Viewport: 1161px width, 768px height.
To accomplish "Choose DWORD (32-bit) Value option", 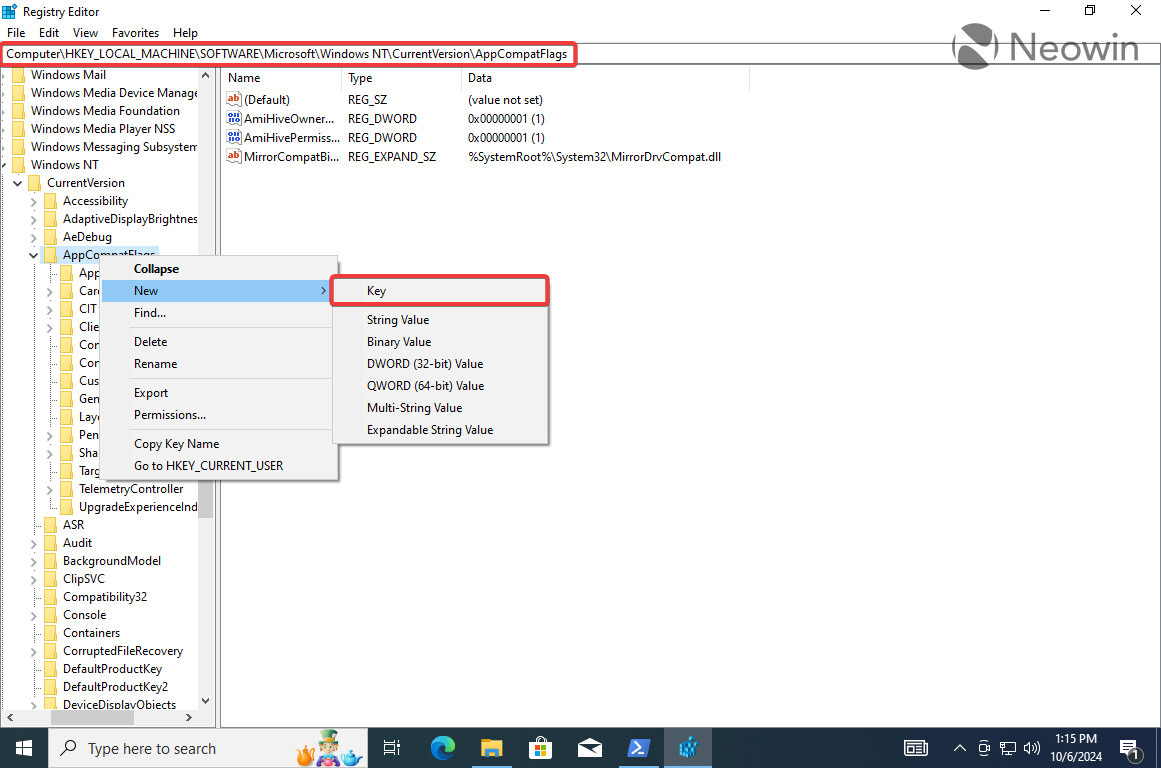I will coord(440,364).
